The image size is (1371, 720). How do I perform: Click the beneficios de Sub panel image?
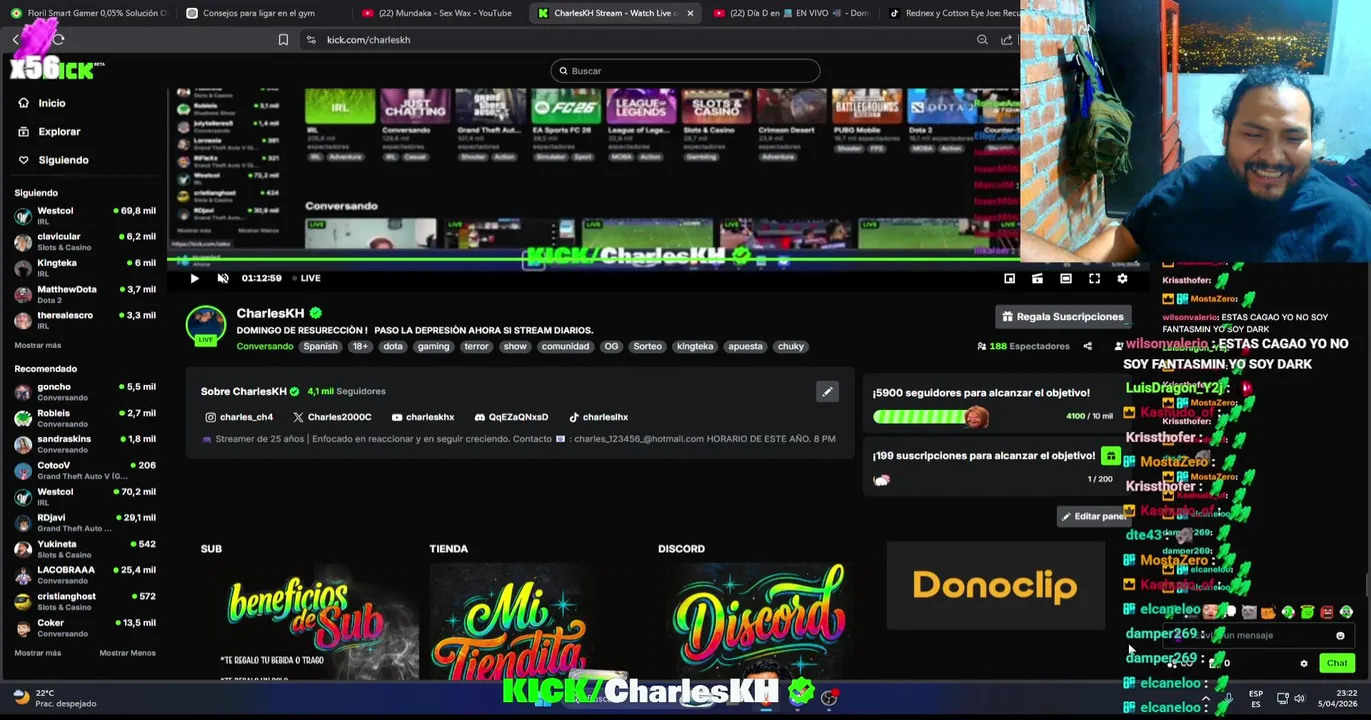pos(309,620)
